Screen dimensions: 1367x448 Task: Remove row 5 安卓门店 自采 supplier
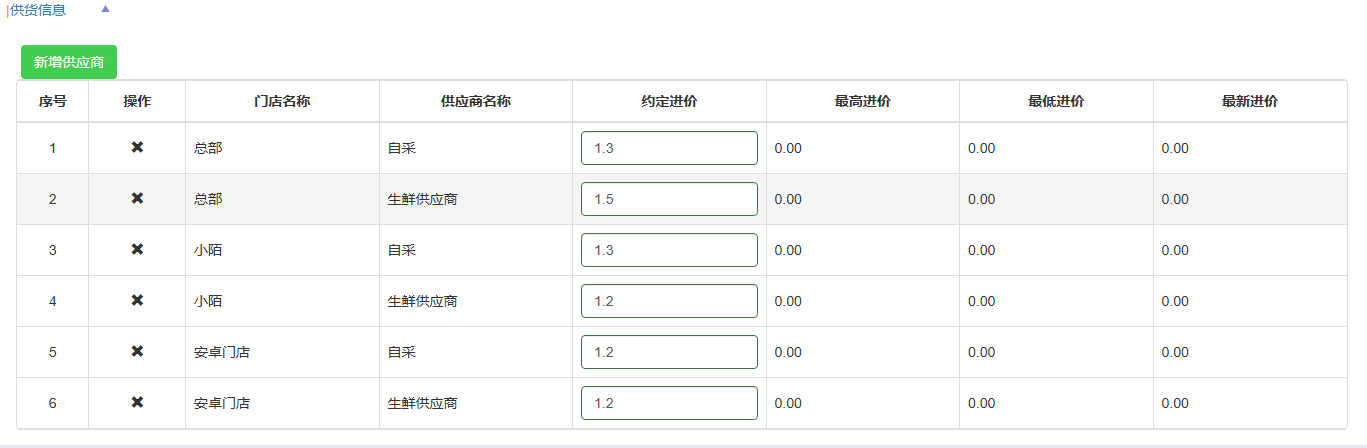137,352
